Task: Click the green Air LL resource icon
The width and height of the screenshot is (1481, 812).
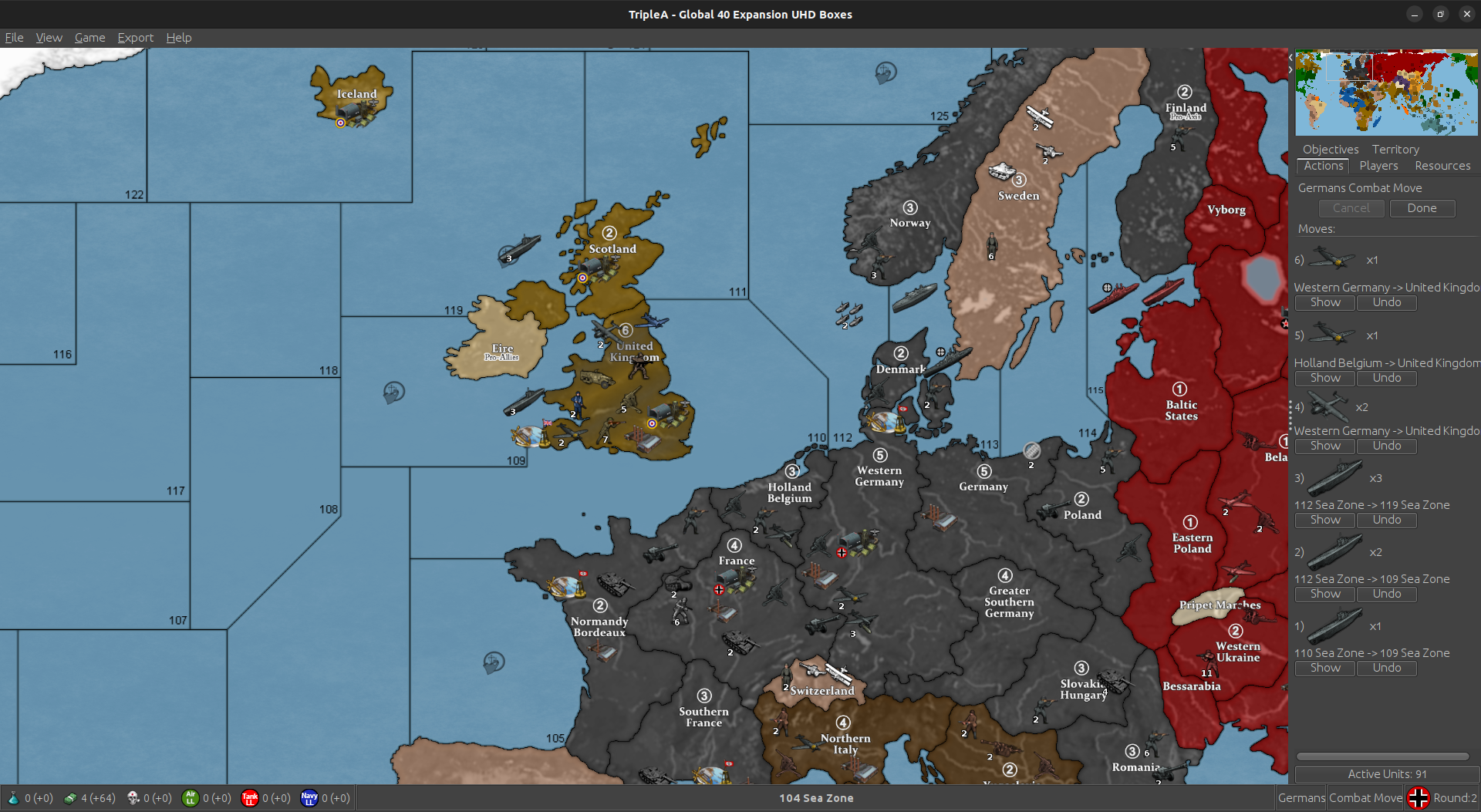Action: pyautogui.click(x=191, y=798)
